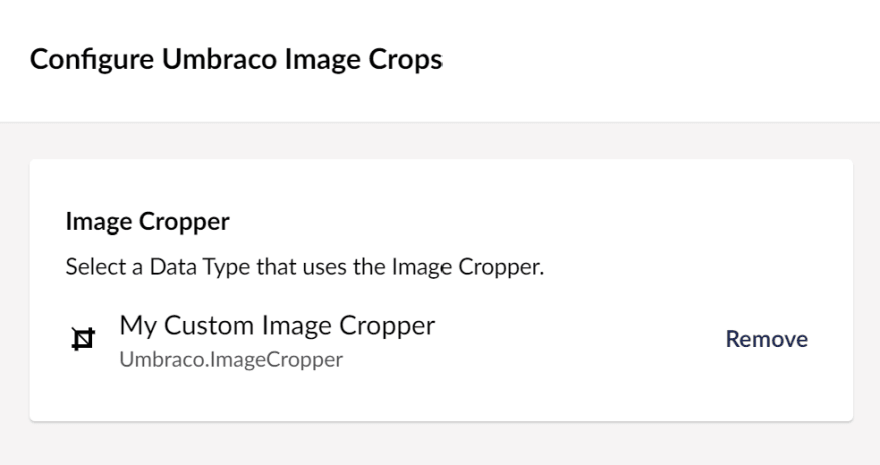Click the gray background below the card

[440, 444]
